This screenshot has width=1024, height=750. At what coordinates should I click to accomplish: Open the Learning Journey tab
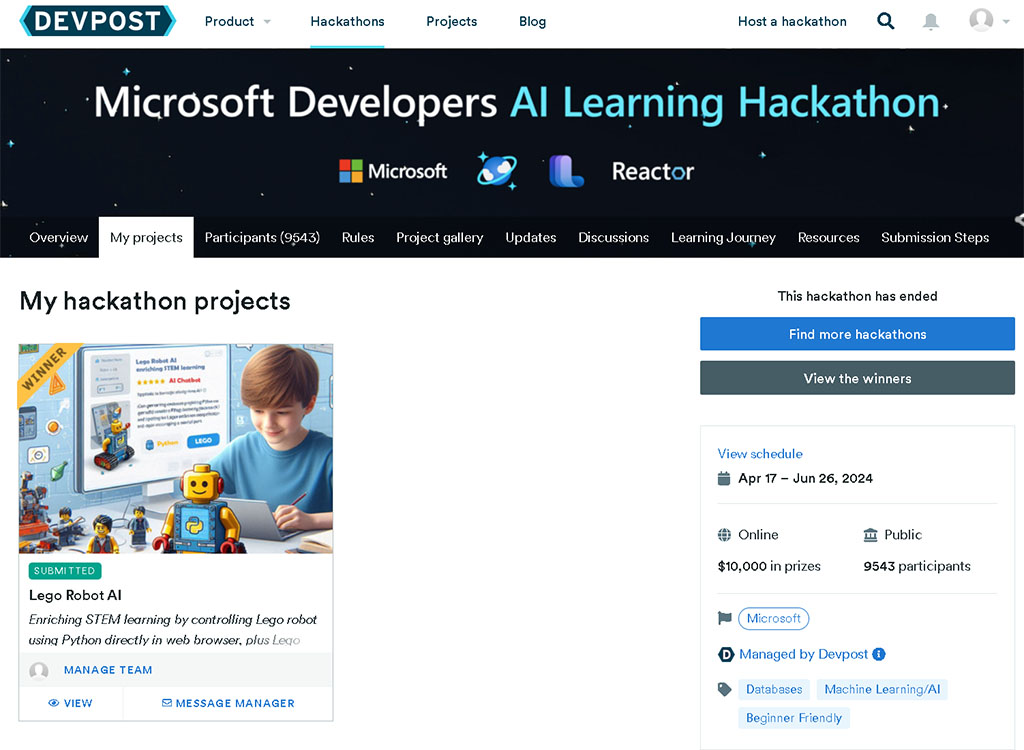723,237
